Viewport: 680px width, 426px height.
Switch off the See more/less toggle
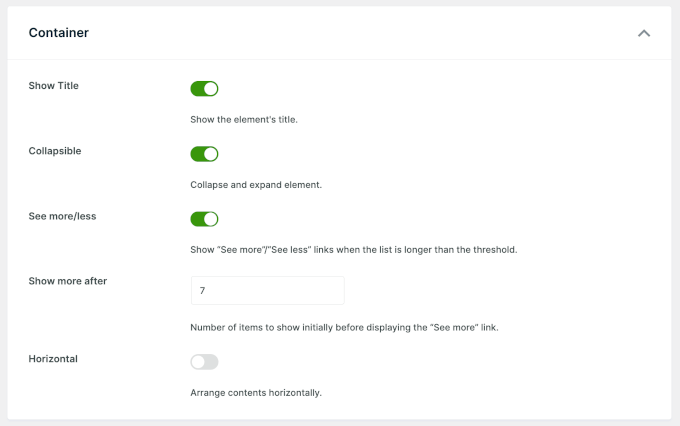pos(204,219)
